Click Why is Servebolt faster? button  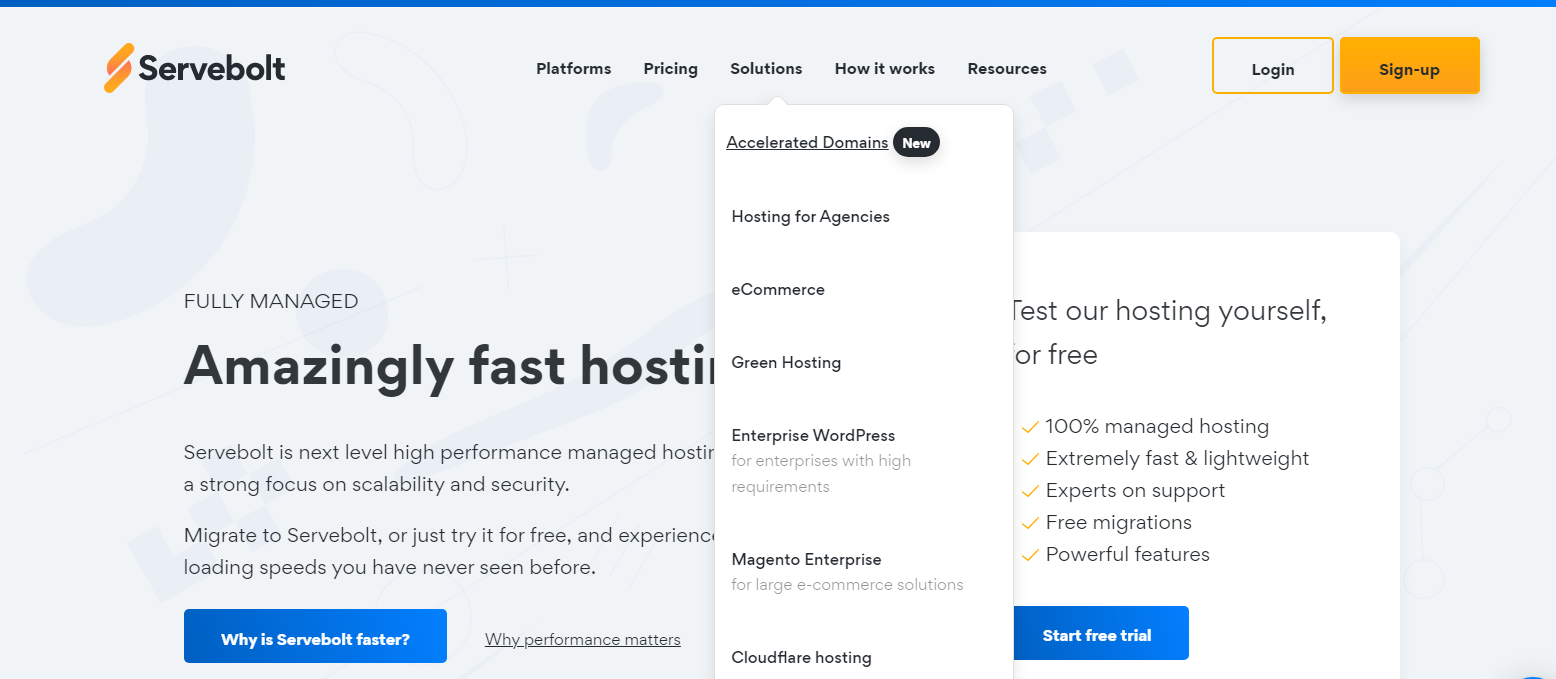coord(315,636)
